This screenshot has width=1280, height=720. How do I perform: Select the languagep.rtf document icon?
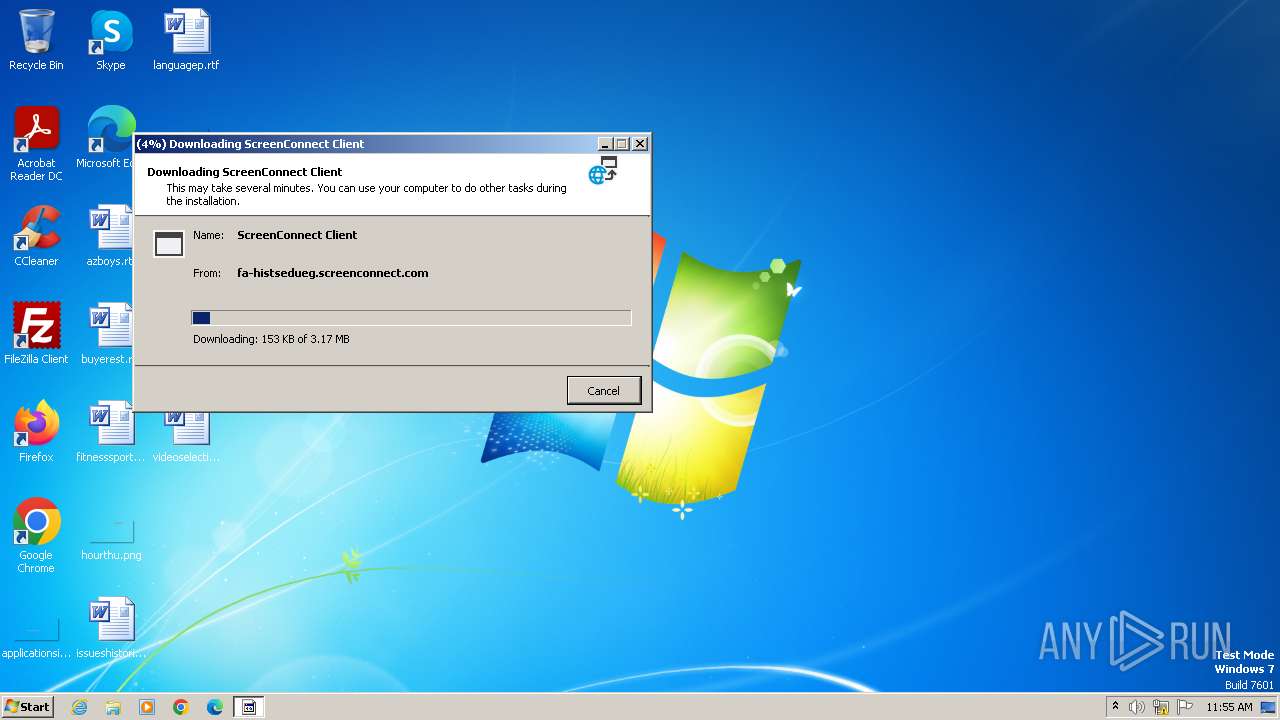click(186, 40)
